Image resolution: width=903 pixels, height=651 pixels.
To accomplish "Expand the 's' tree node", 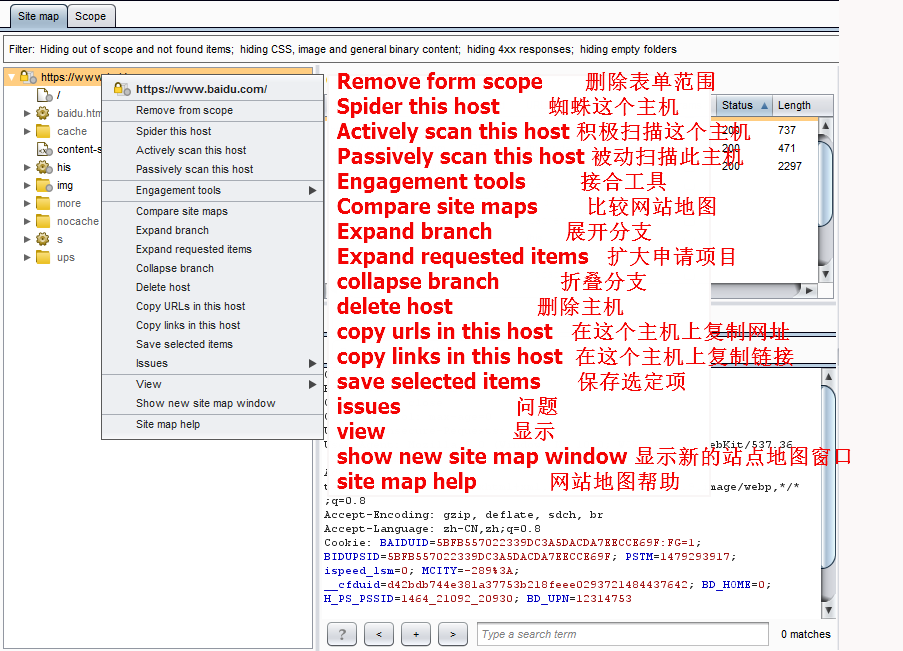I will 26,239.
